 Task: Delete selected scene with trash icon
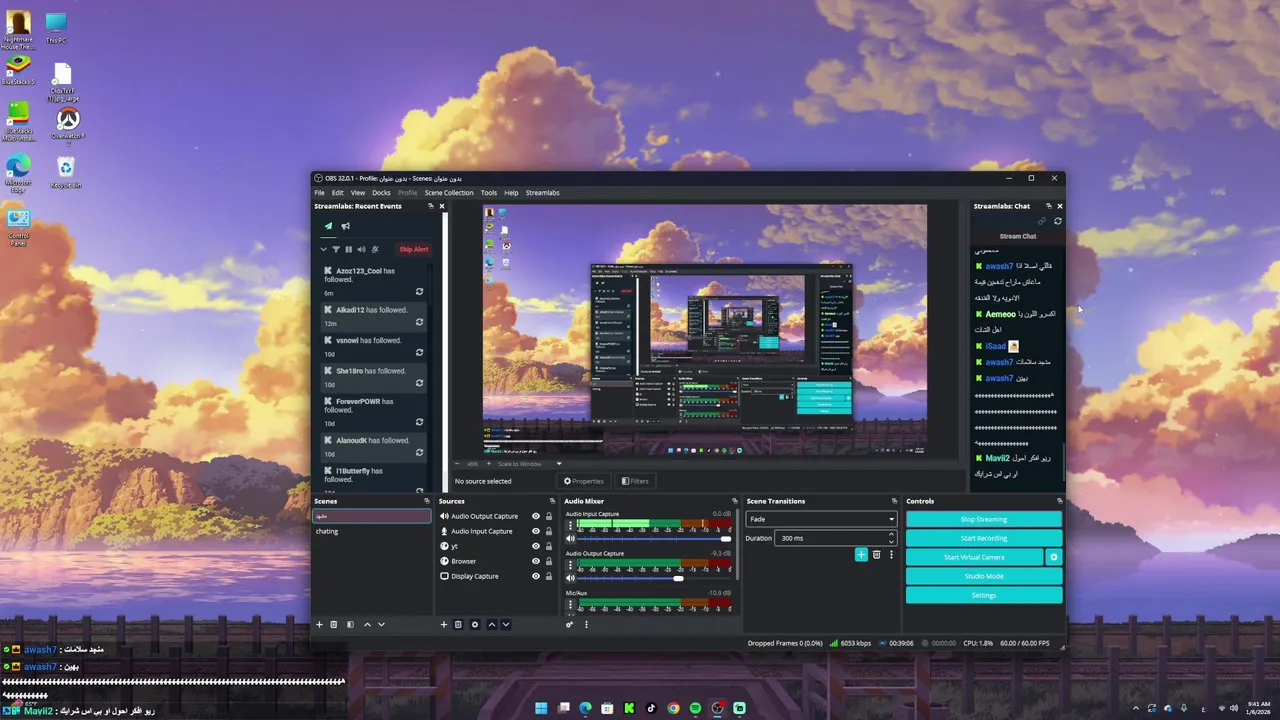(334, 624)
